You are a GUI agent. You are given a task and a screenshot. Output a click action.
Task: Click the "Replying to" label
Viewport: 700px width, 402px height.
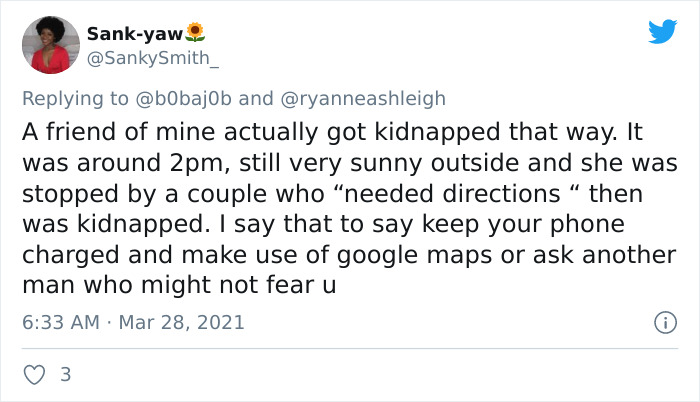75,99
